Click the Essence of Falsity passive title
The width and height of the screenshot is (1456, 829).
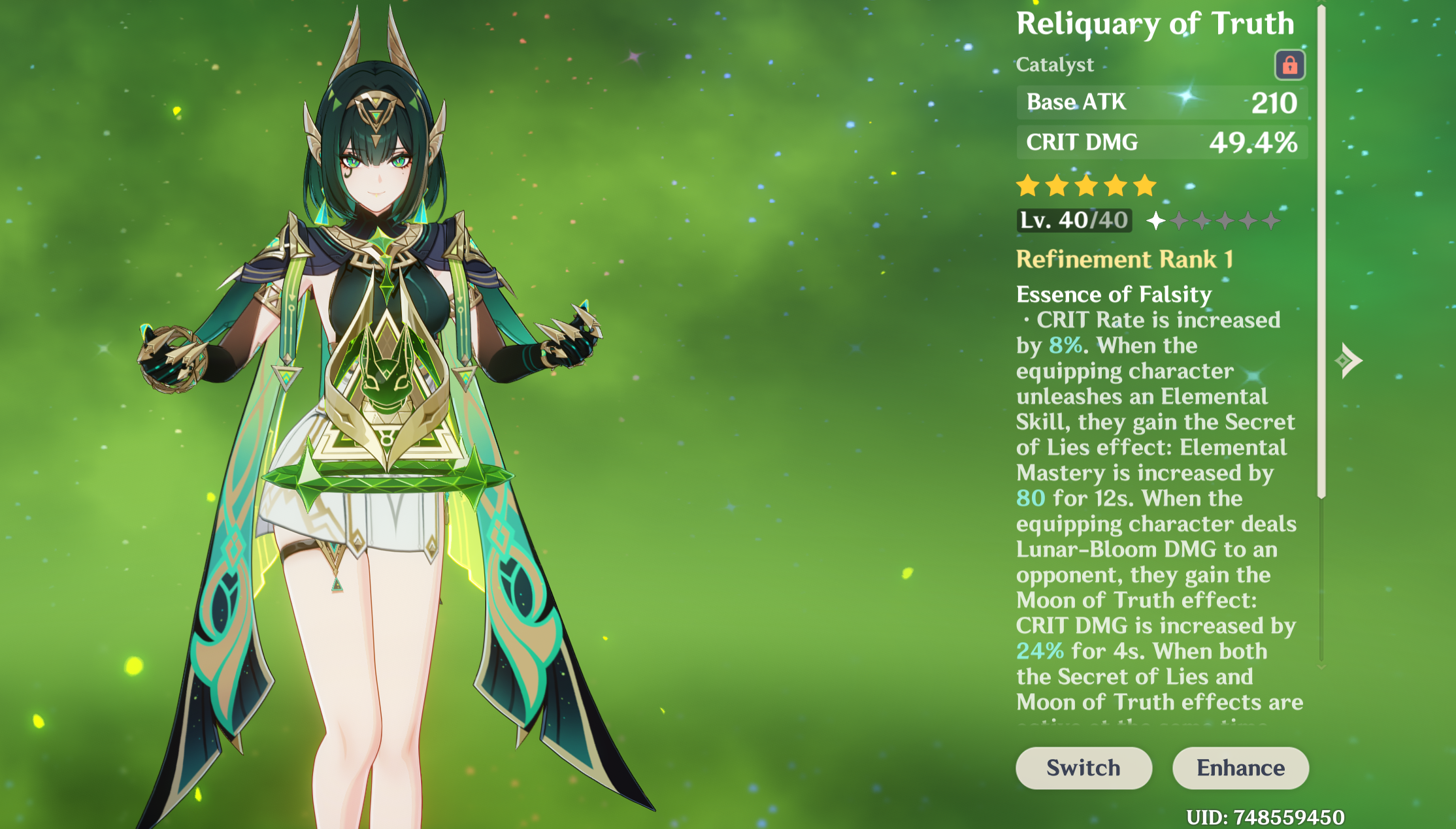pos(1114,295)
